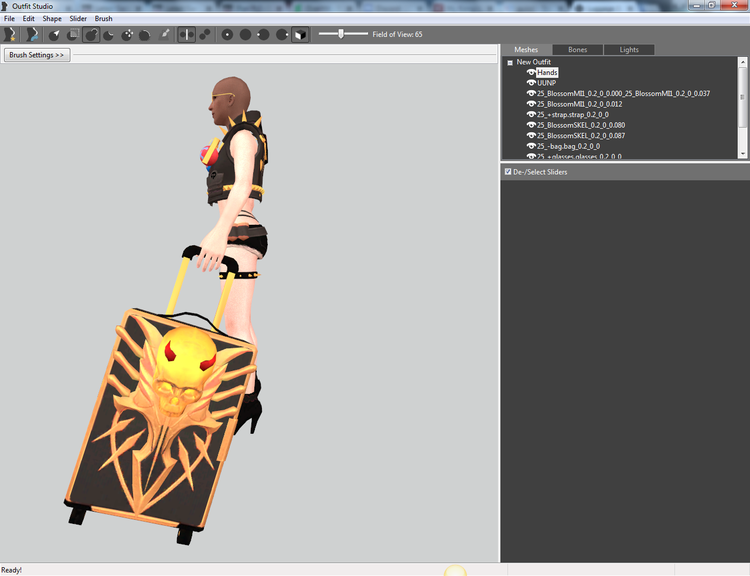
Task: Toggle visibility of strap mesh
Action: [x=531, y=114]
